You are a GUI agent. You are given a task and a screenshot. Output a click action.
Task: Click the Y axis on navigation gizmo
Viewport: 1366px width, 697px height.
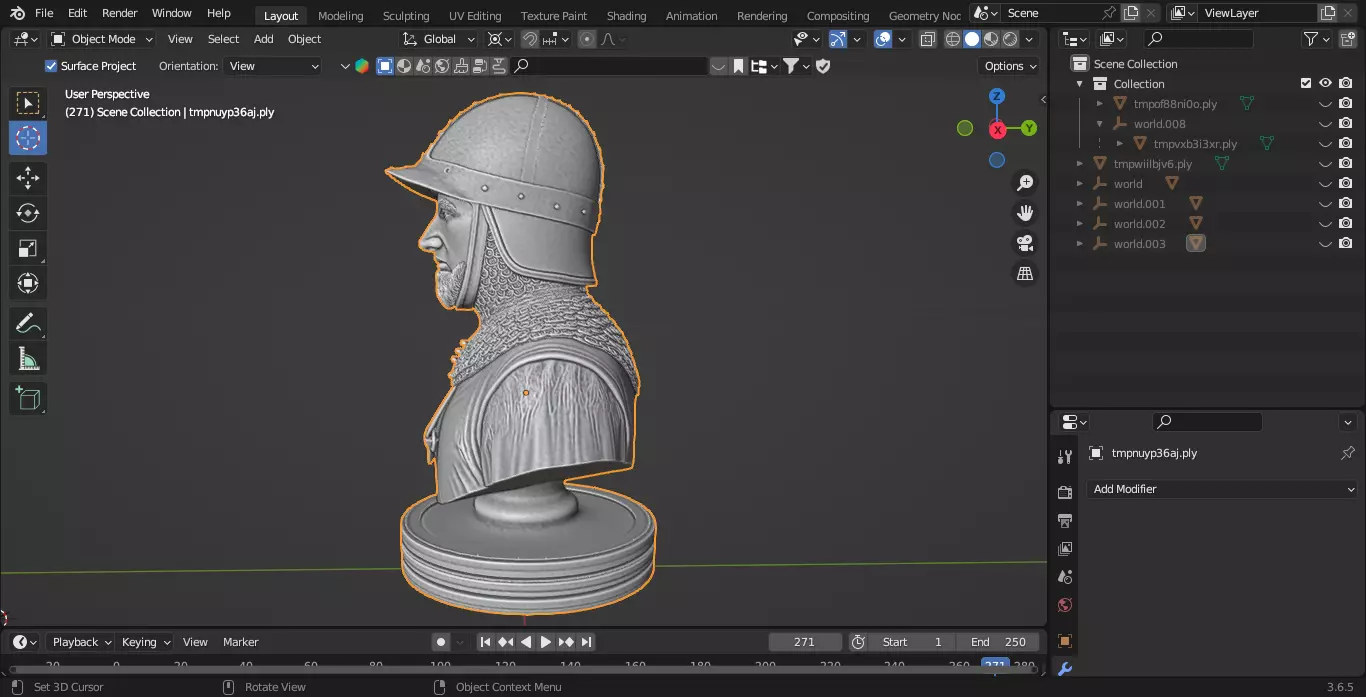[x=1029, y=128]
